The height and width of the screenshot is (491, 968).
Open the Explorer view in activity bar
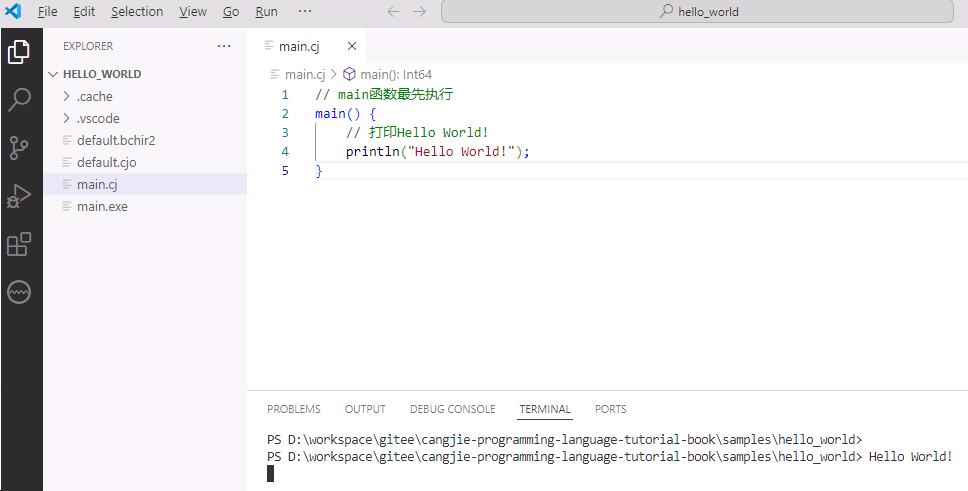[x=19, y=52]
